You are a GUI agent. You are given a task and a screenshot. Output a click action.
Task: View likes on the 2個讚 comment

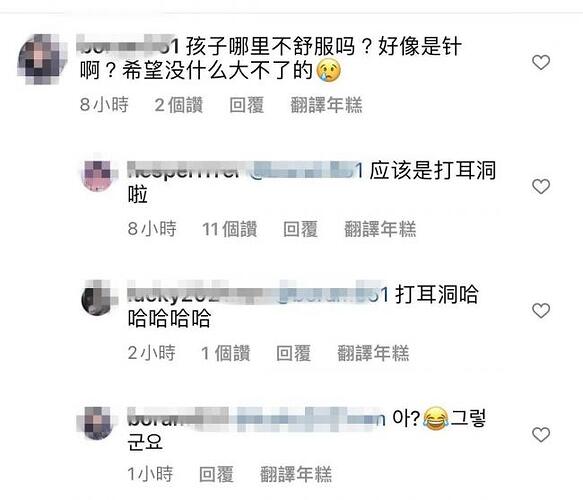coord(178,105)
